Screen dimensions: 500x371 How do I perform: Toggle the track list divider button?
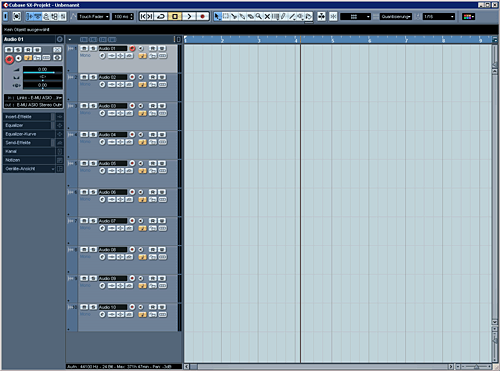point(178,39)
